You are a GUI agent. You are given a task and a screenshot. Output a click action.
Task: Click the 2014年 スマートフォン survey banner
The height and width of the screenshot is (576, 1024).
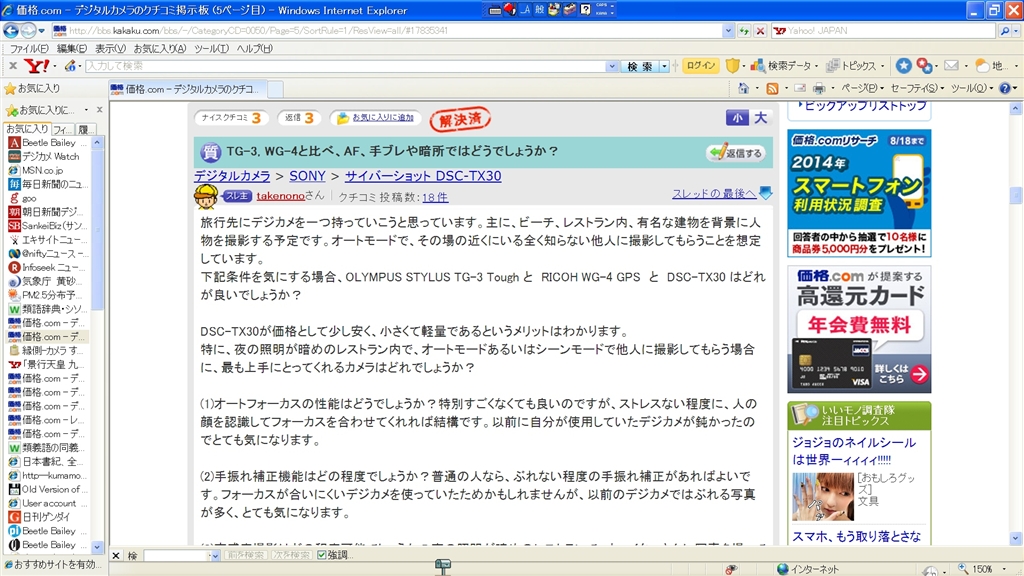[859, 193]
